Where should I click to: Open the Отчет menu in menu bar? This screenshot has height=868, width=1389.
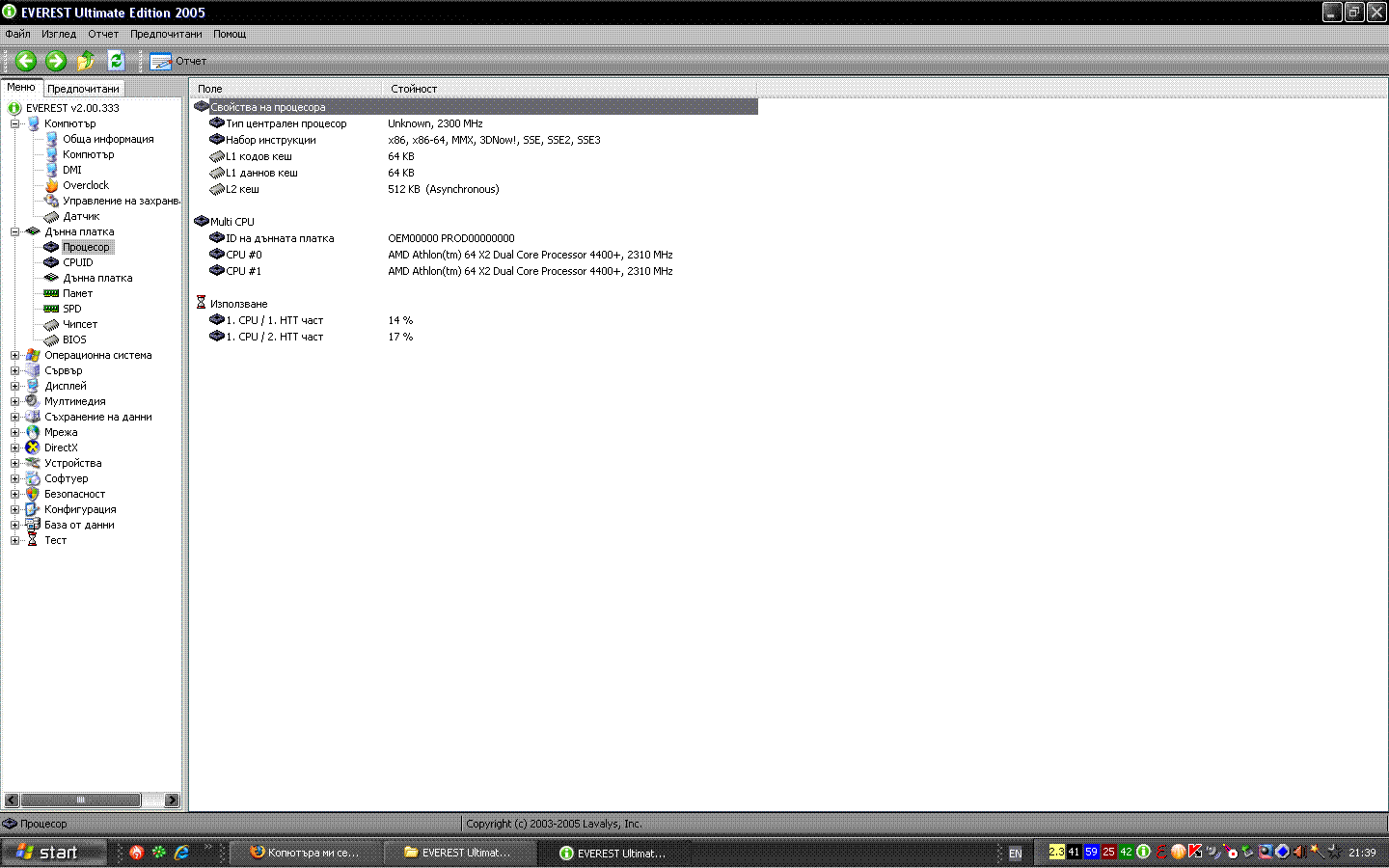click(103, 34)
